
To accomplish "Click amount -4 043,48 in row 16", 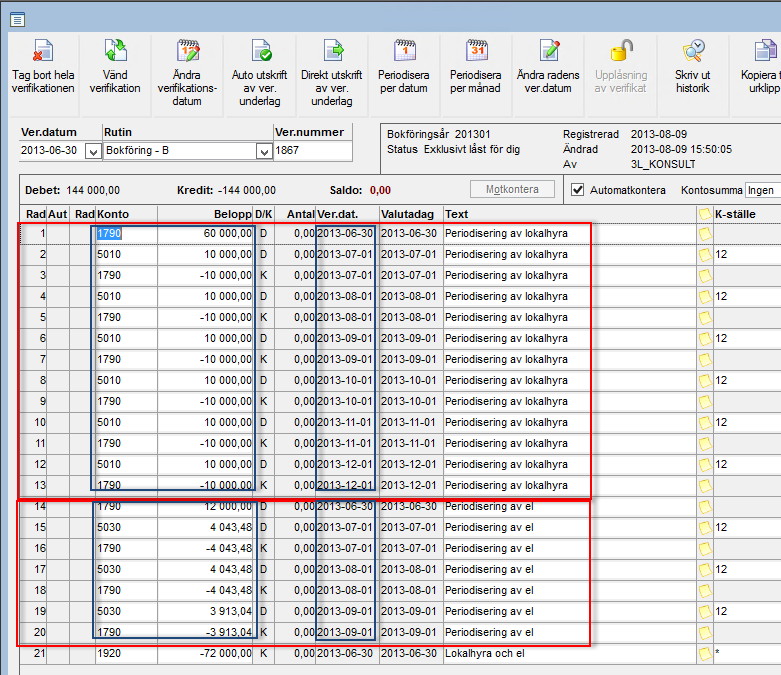I will pos(205,548).
